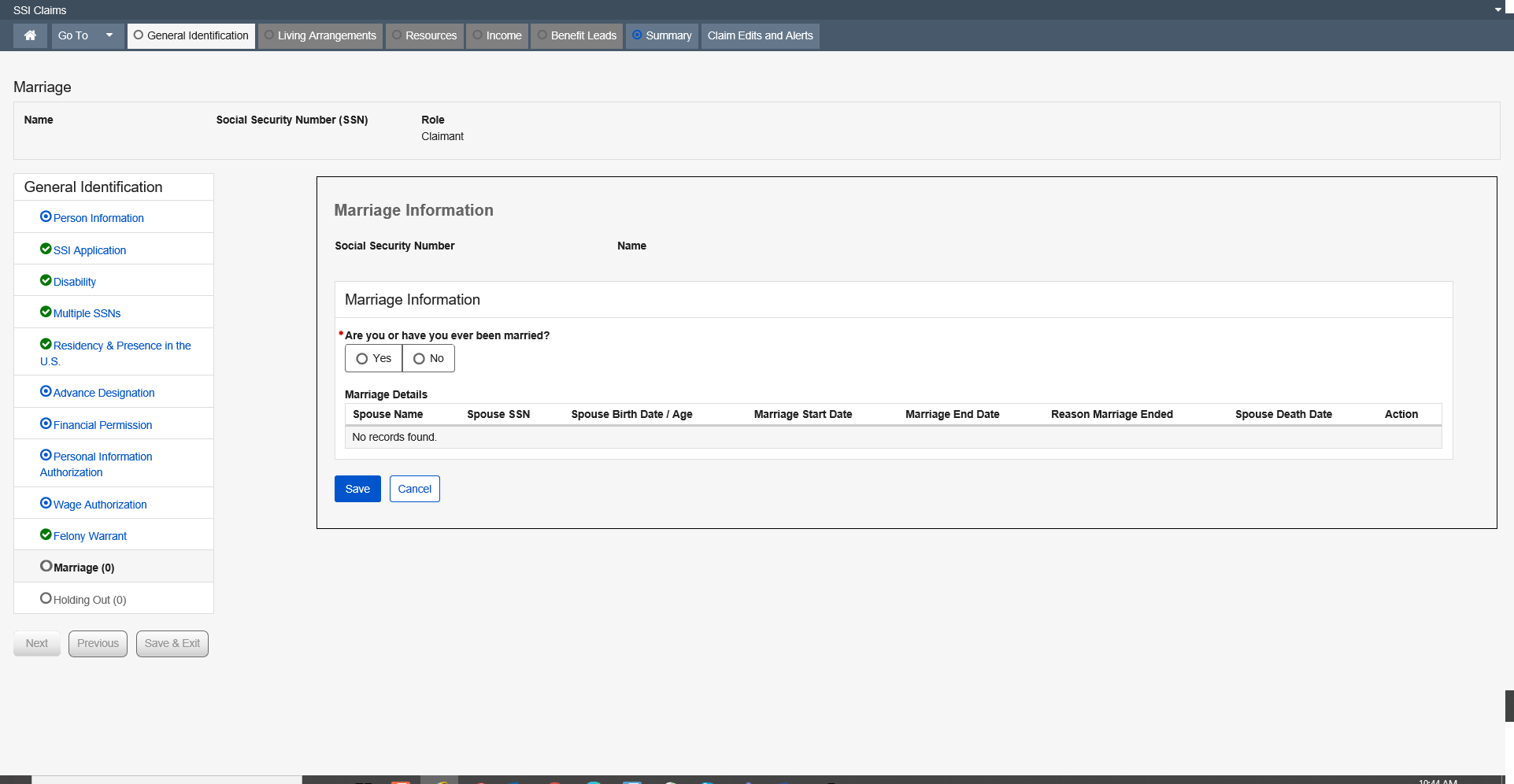1514x784 pixels.
Task: Cancel the marriage information form
Action: pyautogui.click(x=414, y=489)
